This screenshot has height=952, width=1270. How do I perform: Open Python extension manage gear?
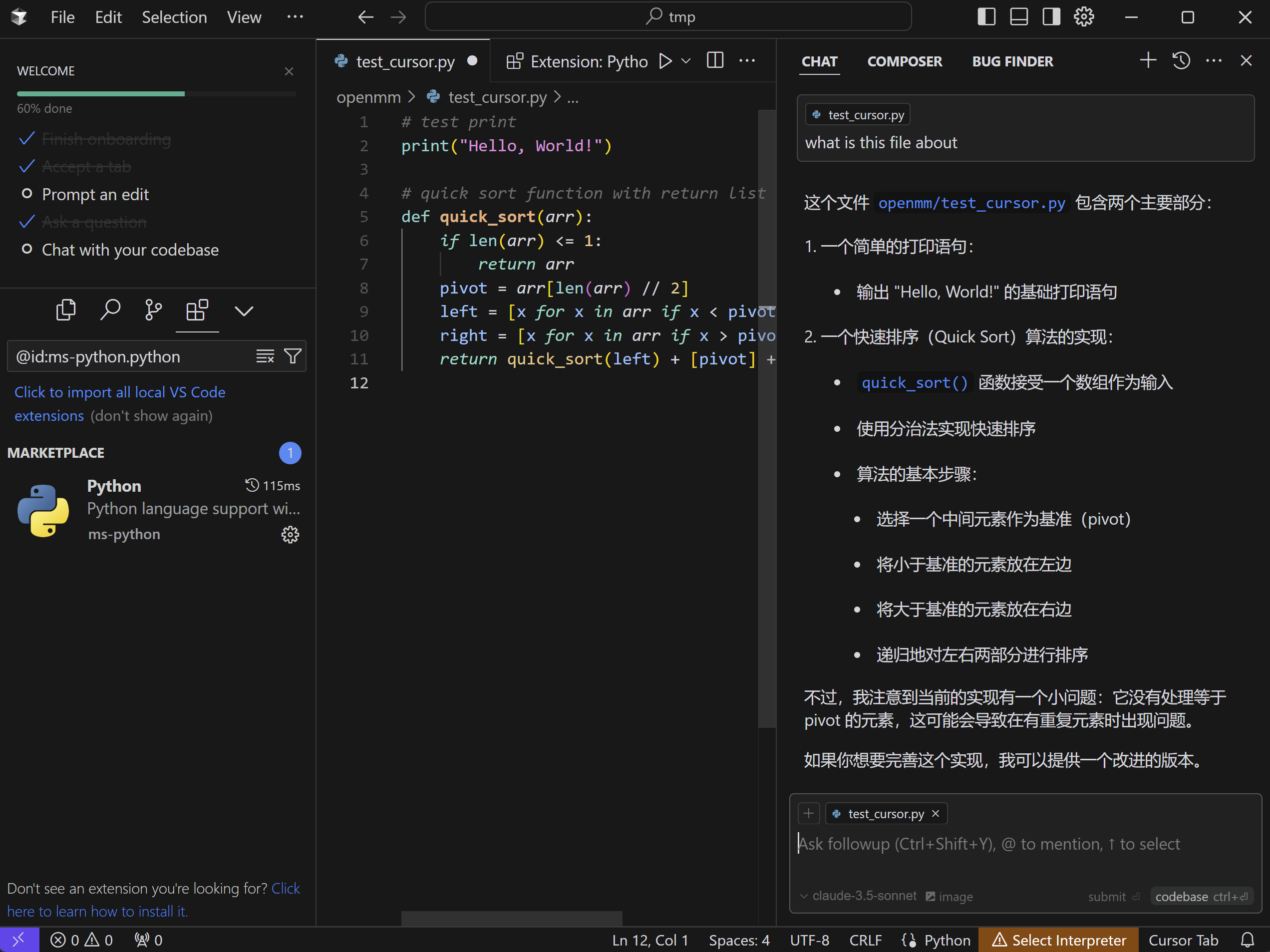(x=290, y=535)
